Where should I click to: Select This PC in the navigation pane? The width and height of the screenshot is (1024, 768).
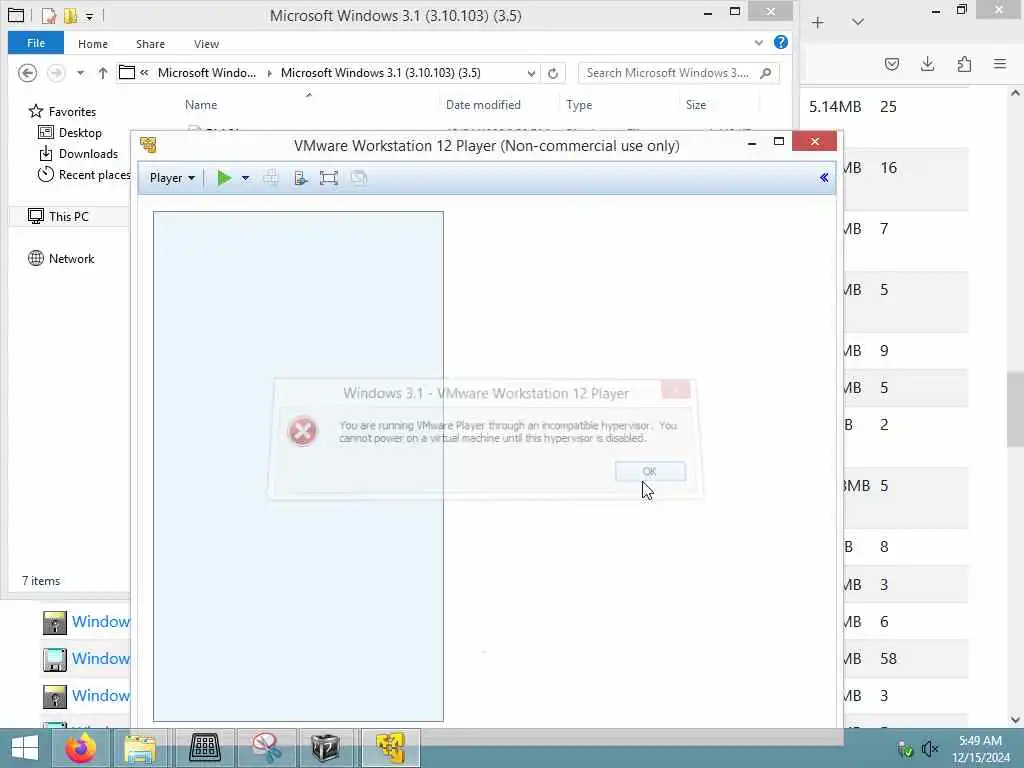[68, 216]
